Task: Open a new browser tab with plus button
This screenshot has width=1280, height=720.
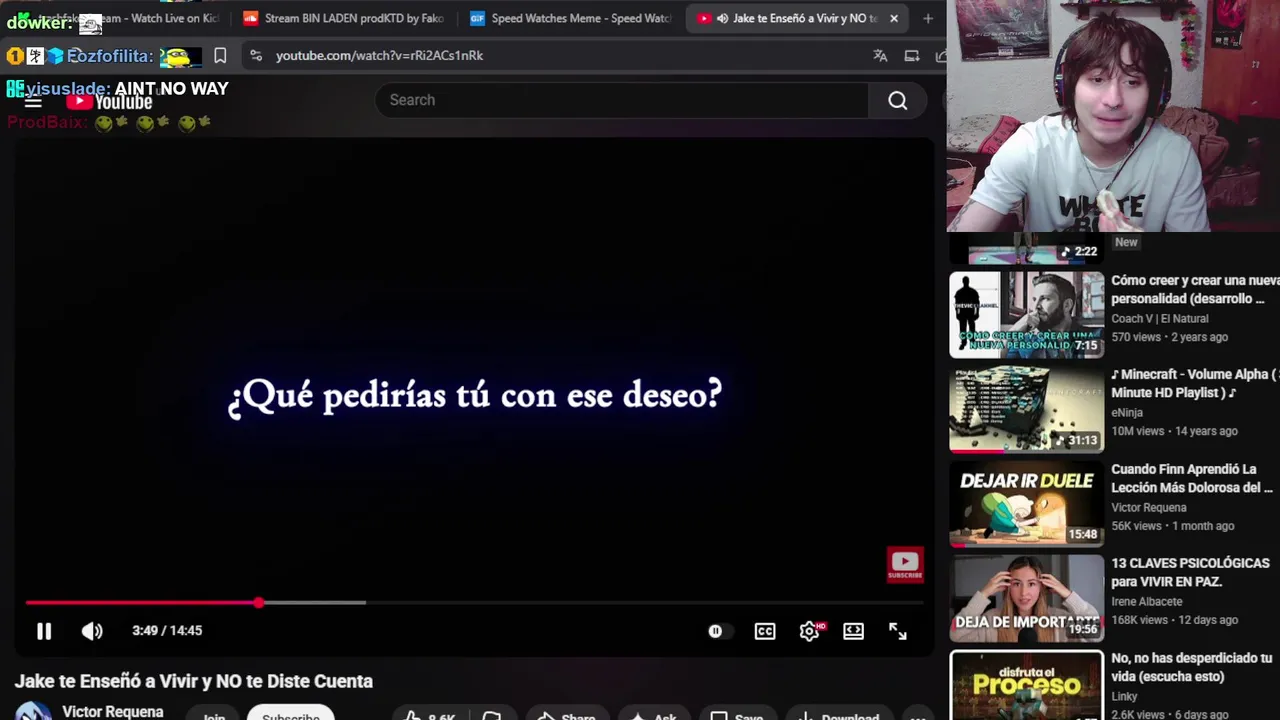Action: tap(928, 18)
